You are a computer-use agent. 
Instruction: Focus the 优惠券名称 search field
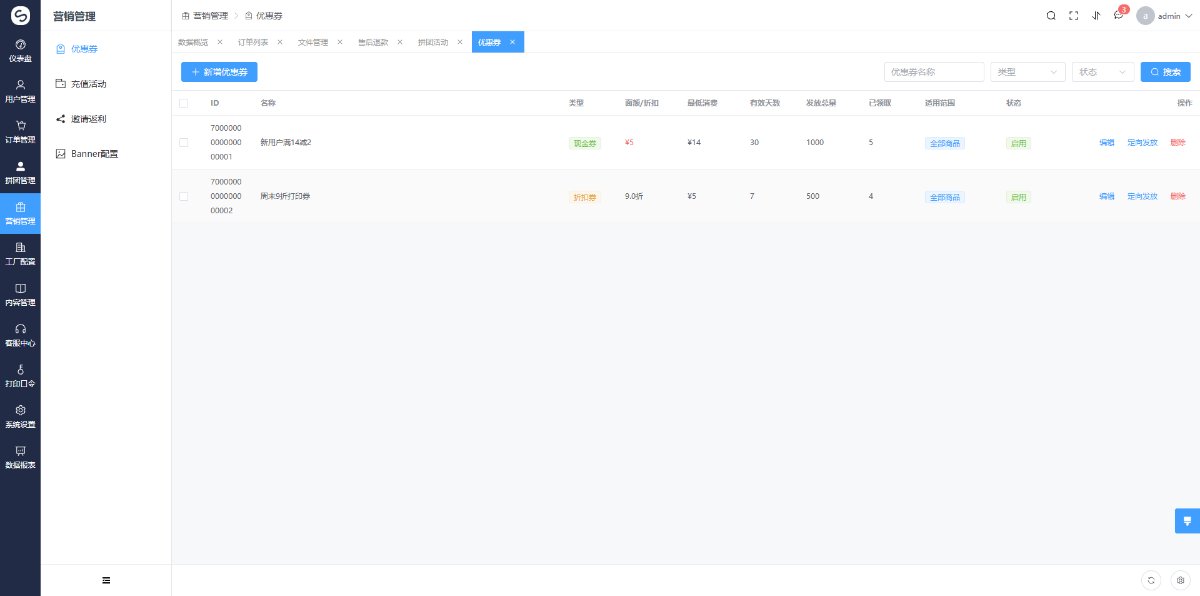935,72
